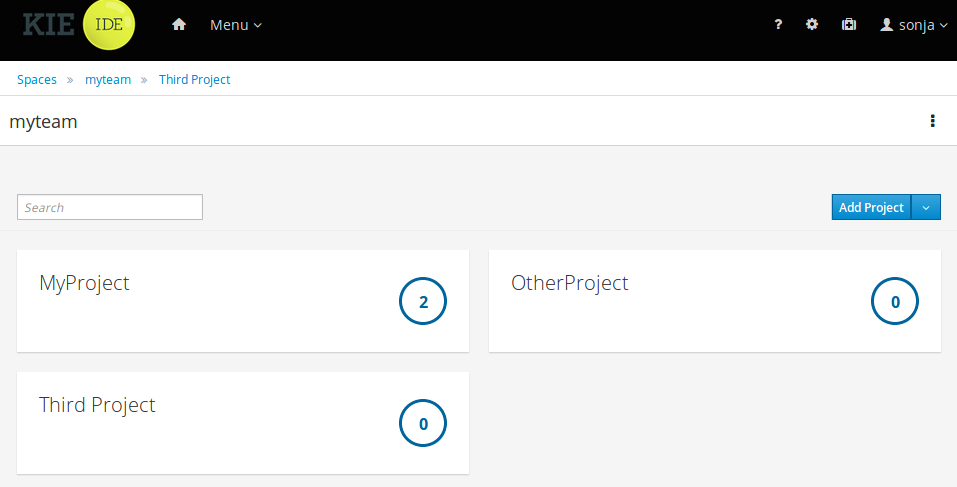
Task: Click the briefcase icon in navbar
Action: tap(849, 25)
